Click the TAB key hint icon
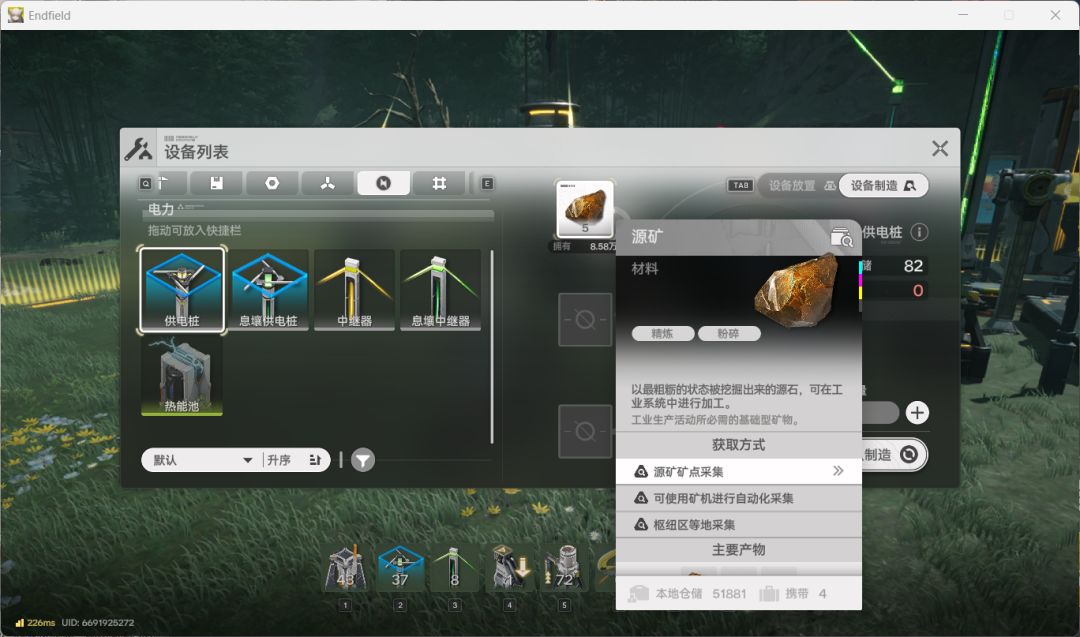1080x637 pixels. [740, 185]
